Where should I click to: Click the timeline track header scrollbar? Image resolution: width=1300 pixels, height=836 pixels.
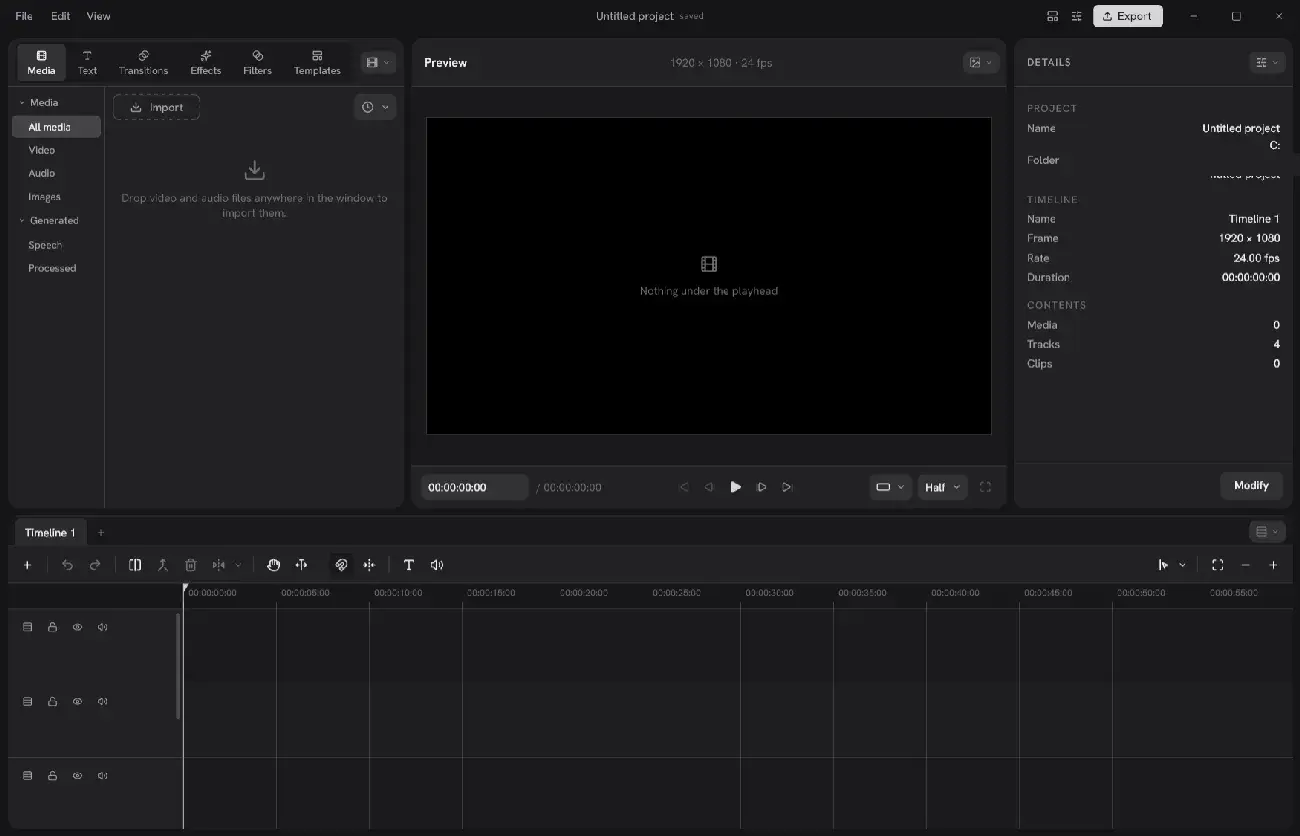click(178, 666)
